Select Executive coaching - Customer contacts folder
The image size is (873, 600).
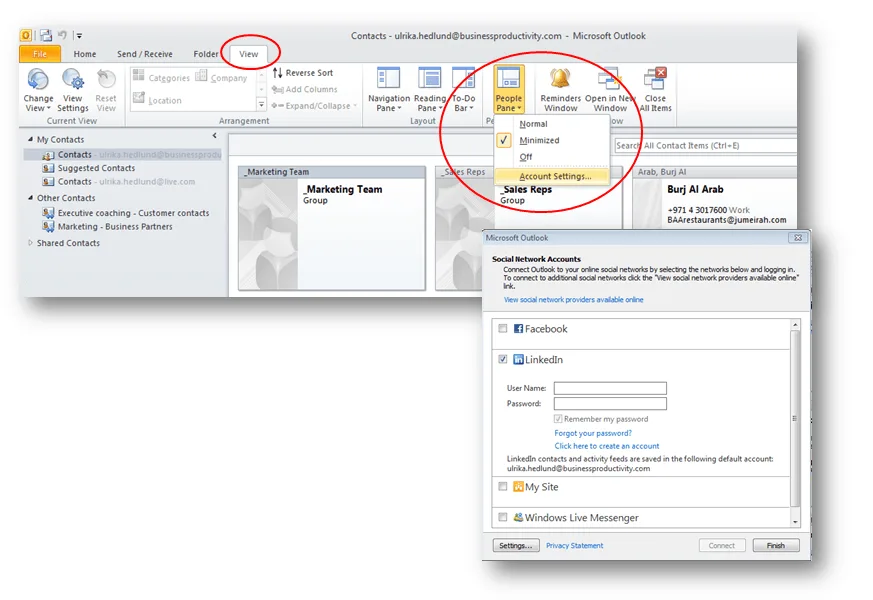(134, 213)
